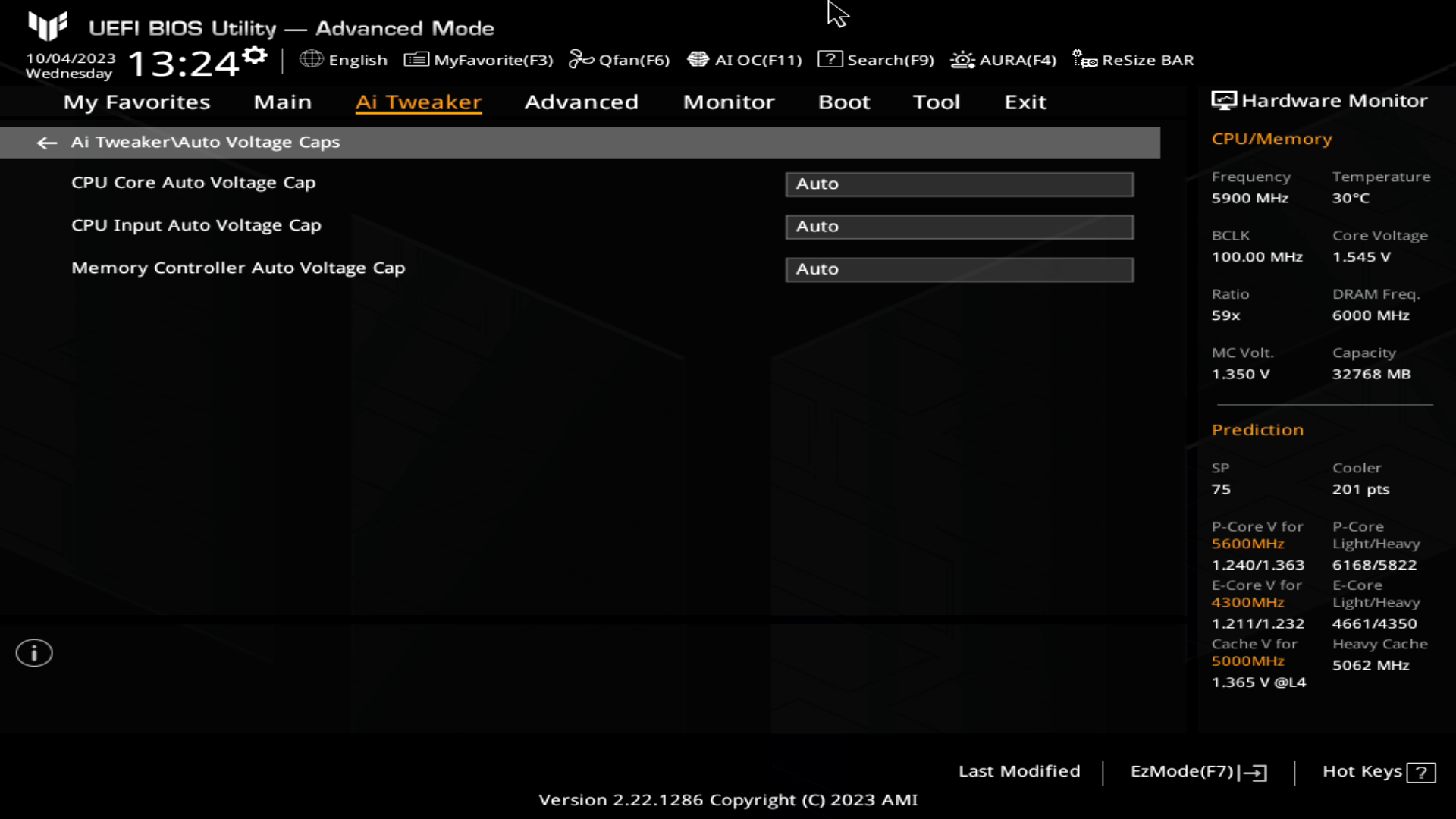Image resolution: width=1456 pixels, height=819 pixels.
Task: Open CPU Core Auto Voltage Cap dropdown
Action: click(959, 184)
